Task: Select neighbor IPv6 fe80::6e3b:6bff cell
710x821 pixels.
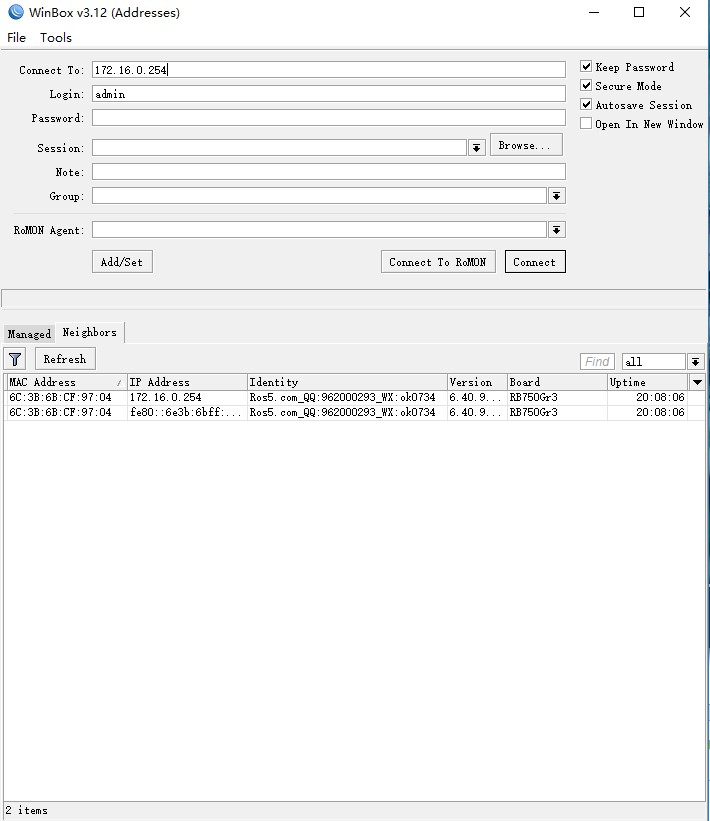Action: (x=185, y=412)
